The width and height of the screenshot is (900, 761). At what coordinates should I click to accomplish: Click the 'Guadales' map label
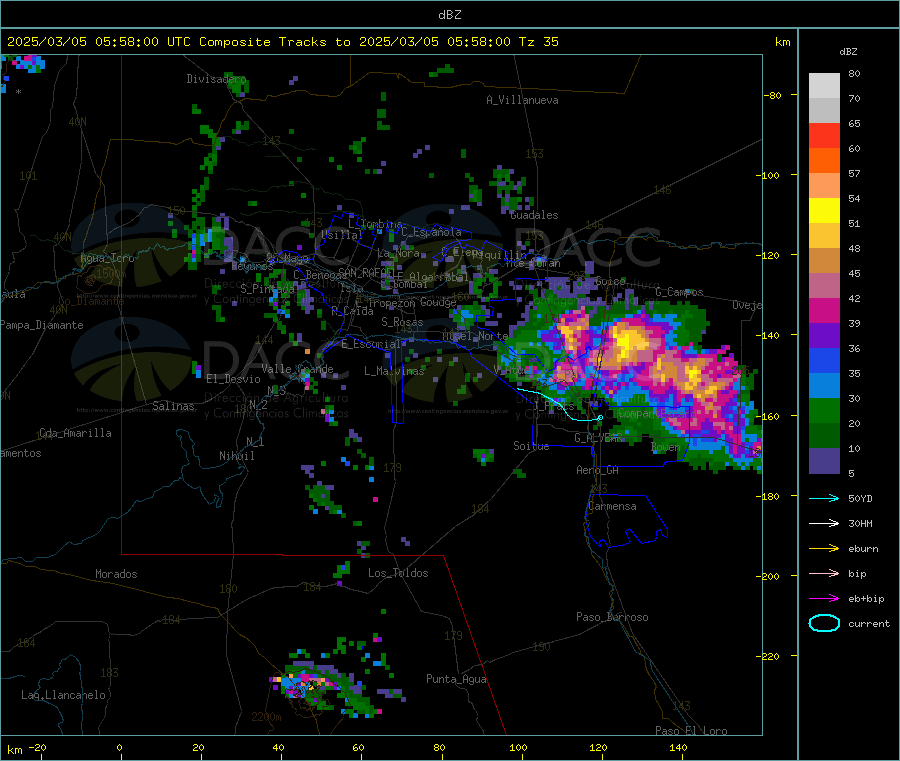coord(534,215)
